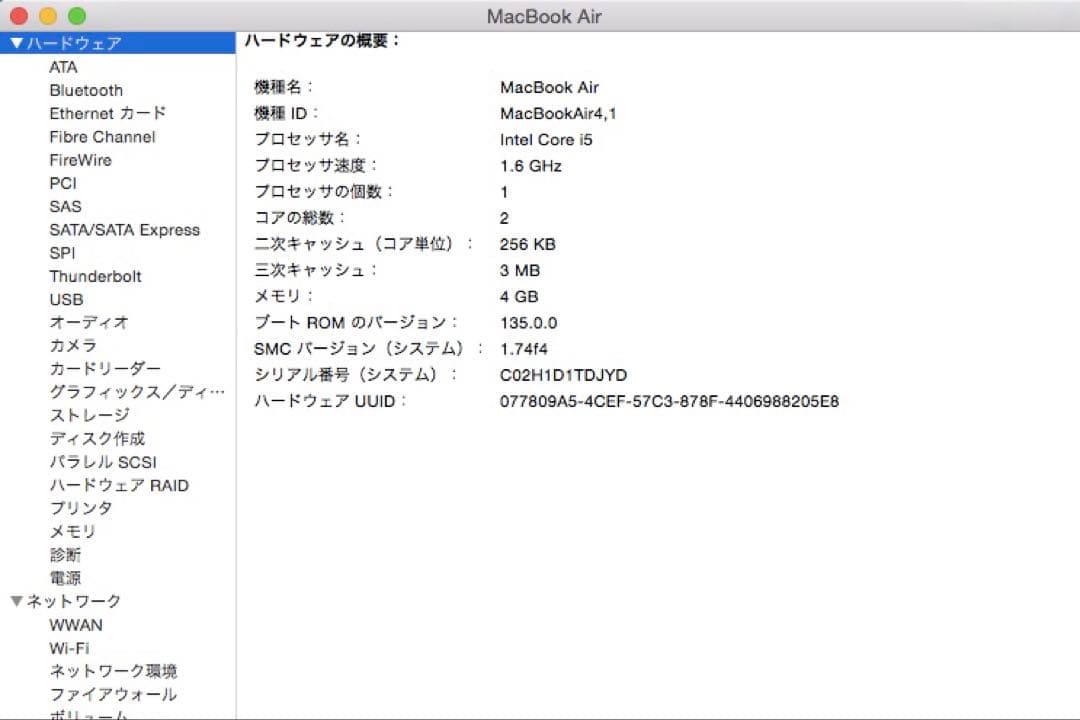
Task: Select Wi-Fi in sidebar
Action: pos(69,648)
